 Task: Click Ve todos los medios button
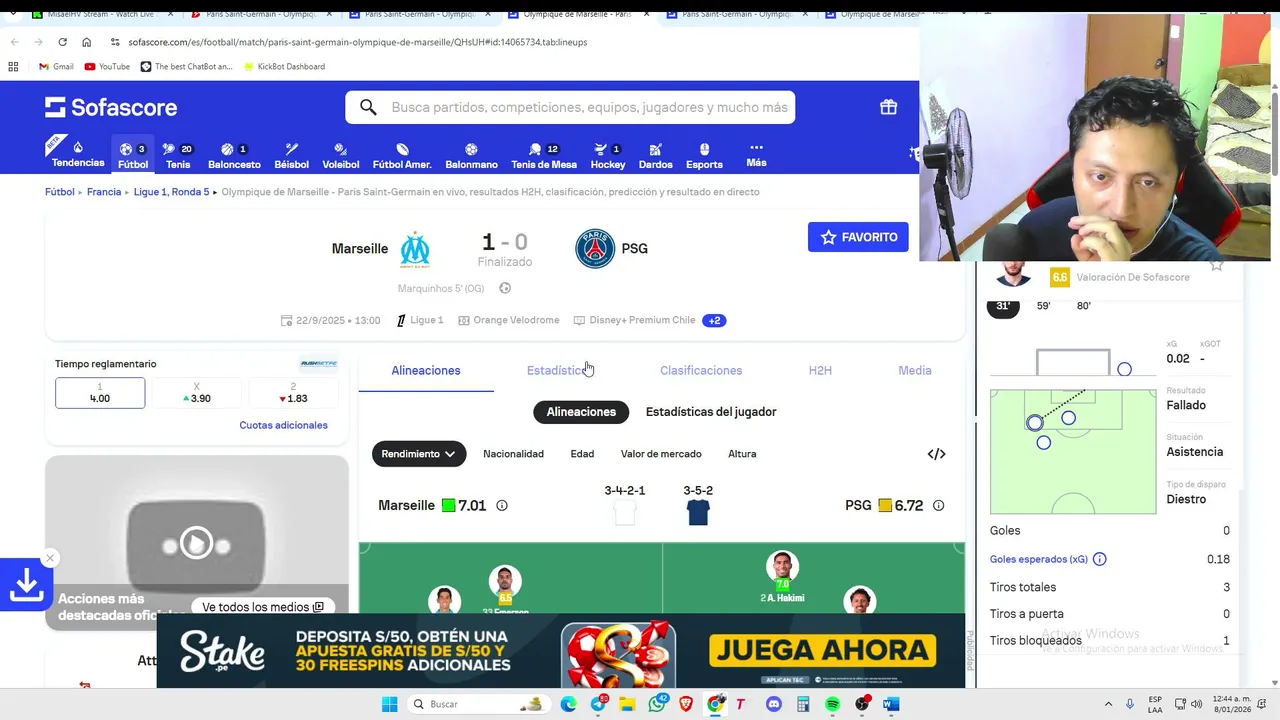tap(263, 607)
